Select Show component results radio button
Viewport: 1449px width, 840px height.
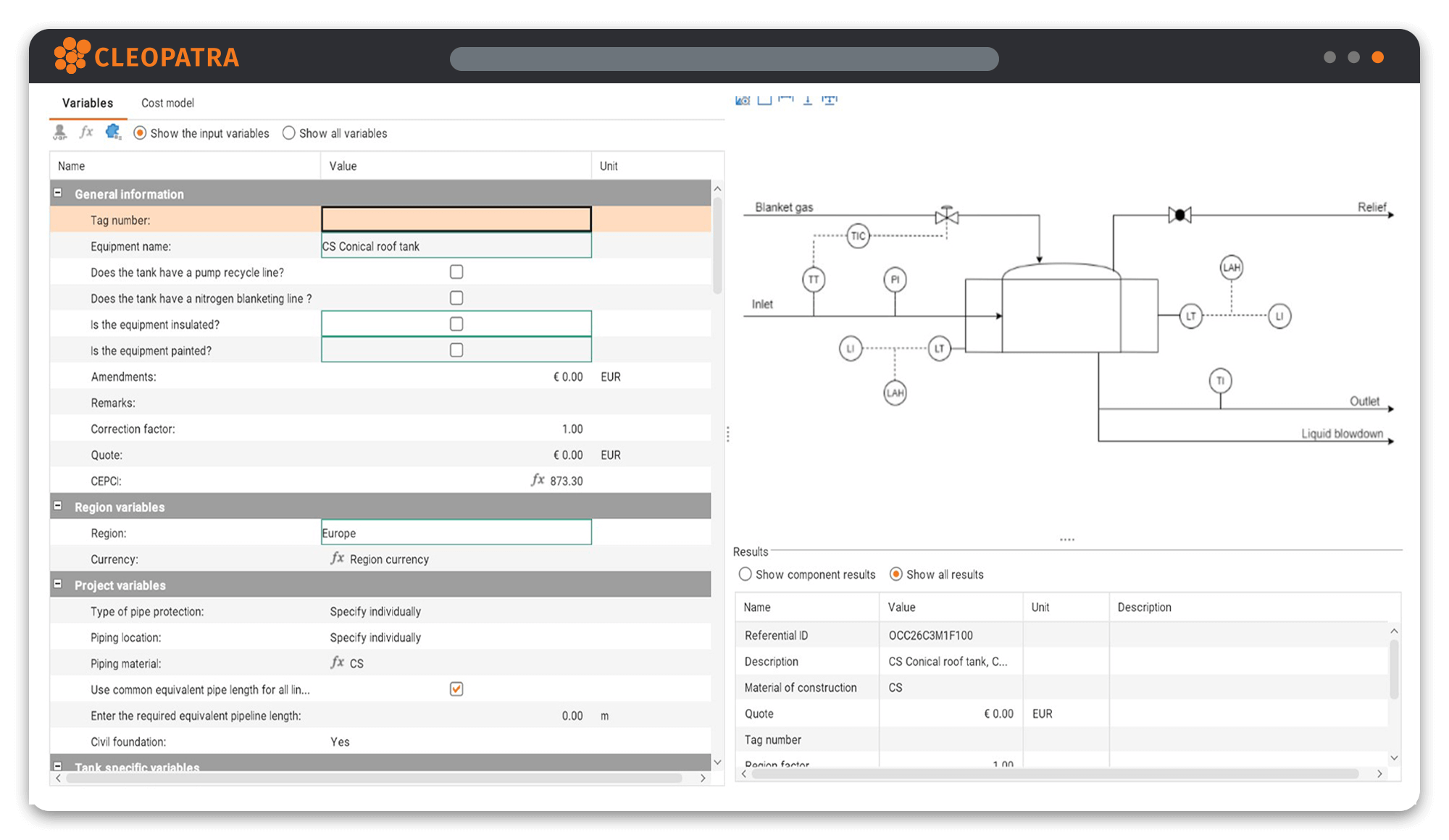[x=744, y=574]
